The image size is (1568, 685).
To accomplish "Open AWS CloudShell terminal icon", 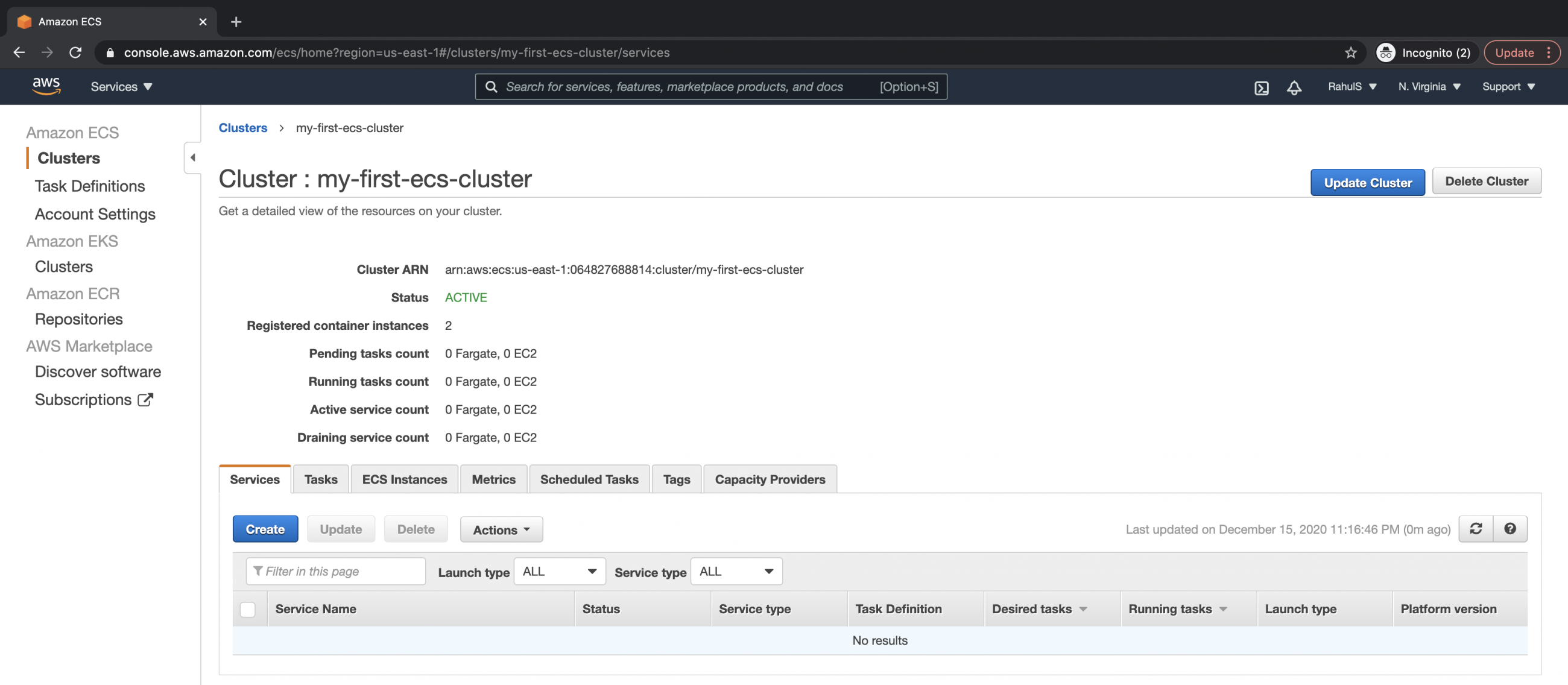I will coord(1261,87).
